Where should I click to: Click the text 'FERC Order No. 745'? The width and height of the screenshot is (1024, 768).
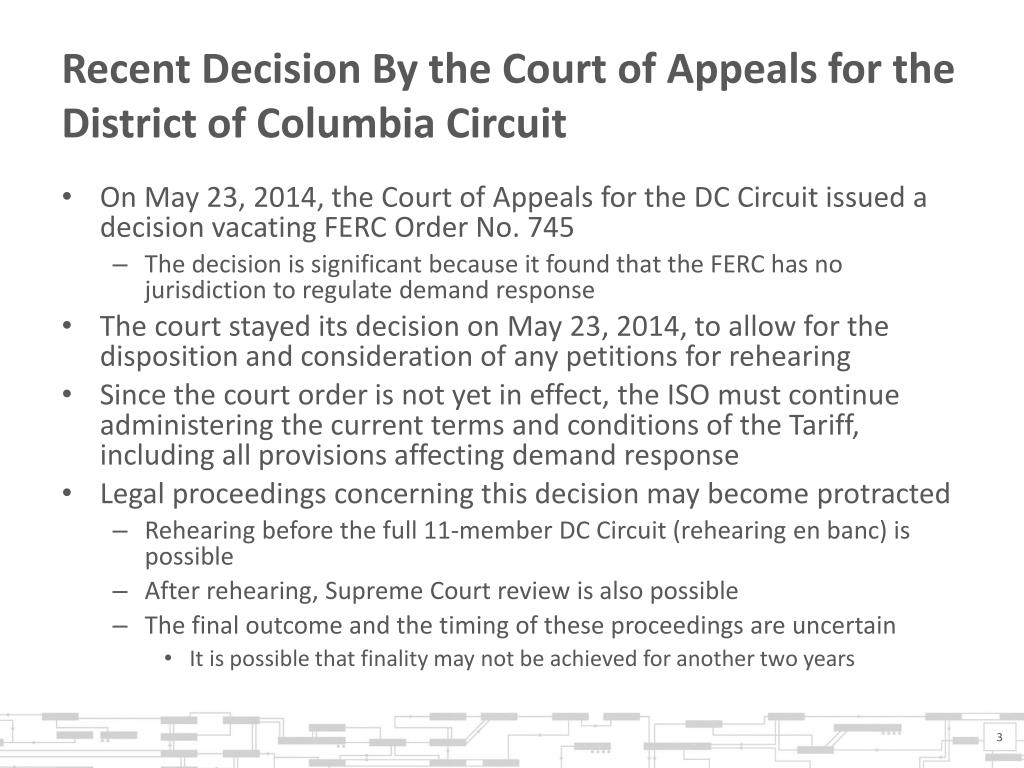[x=449, y=227]
